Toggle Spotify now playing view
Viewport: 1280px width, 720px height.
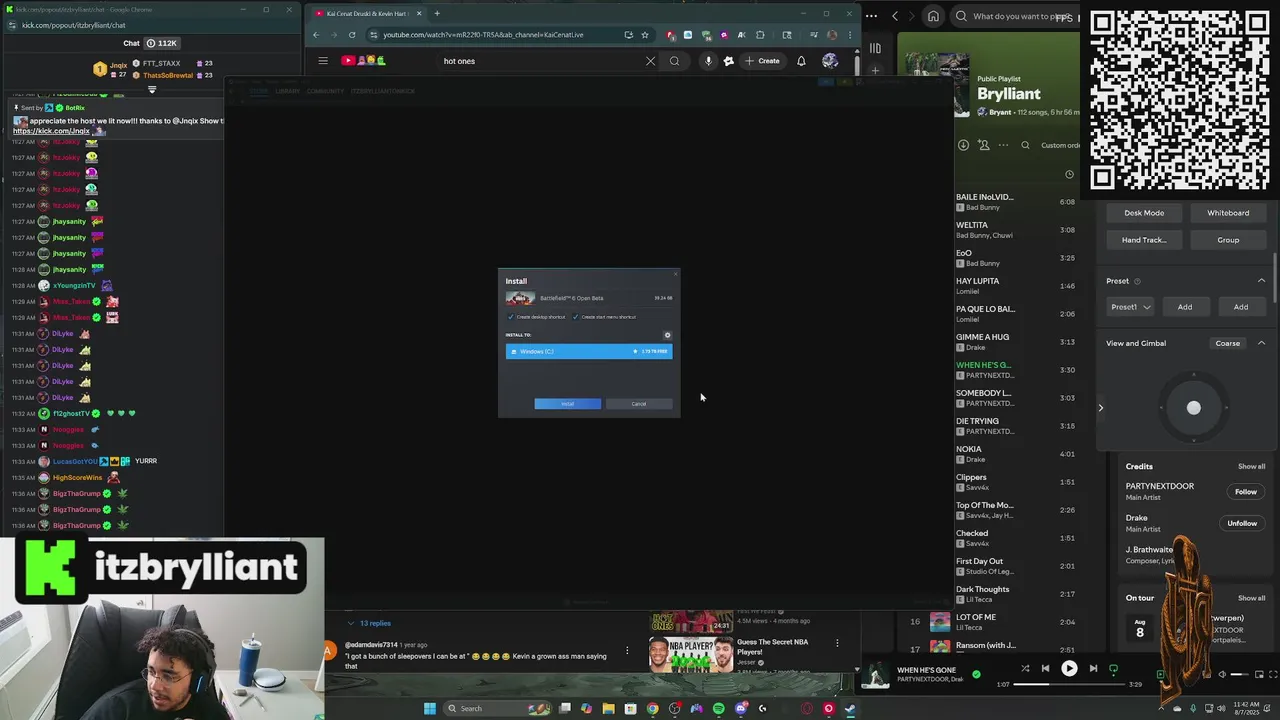pos(1162,675)
